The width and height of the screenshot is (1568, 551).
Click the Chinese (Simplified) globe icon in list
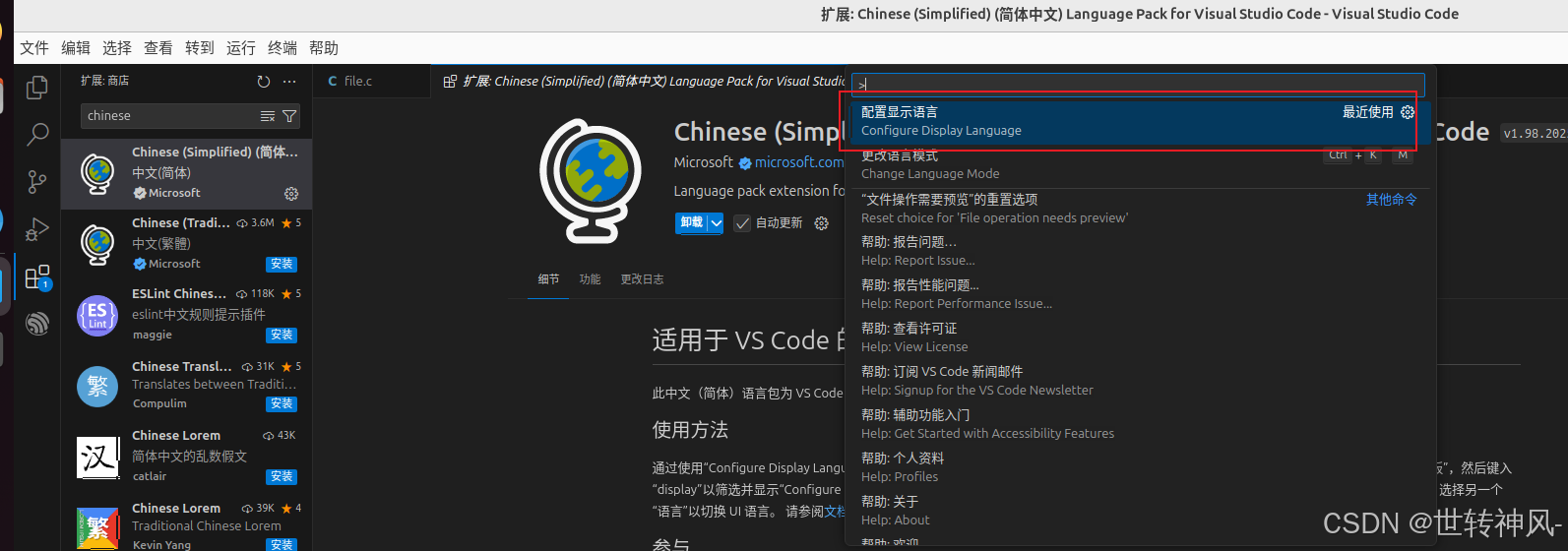pos(97,173)
